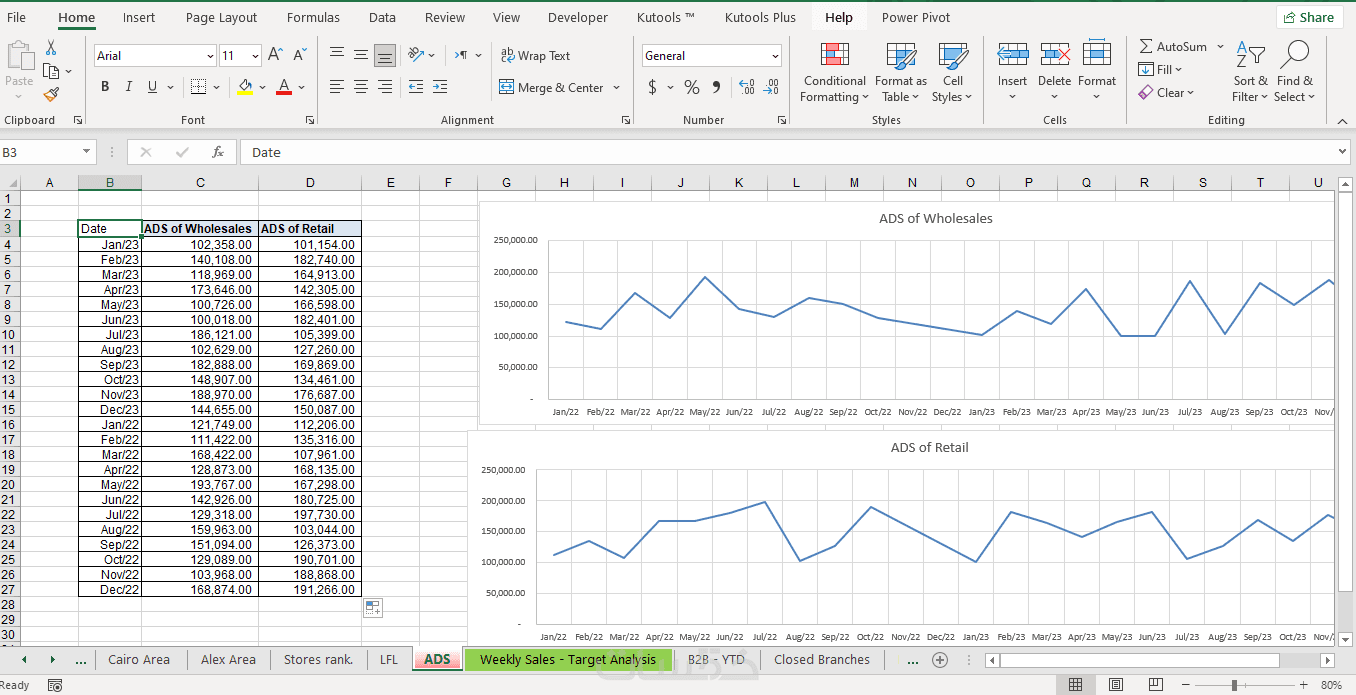Apply the red Font Color swatch
The image size is (1356, 695).
tap(284, 87)
